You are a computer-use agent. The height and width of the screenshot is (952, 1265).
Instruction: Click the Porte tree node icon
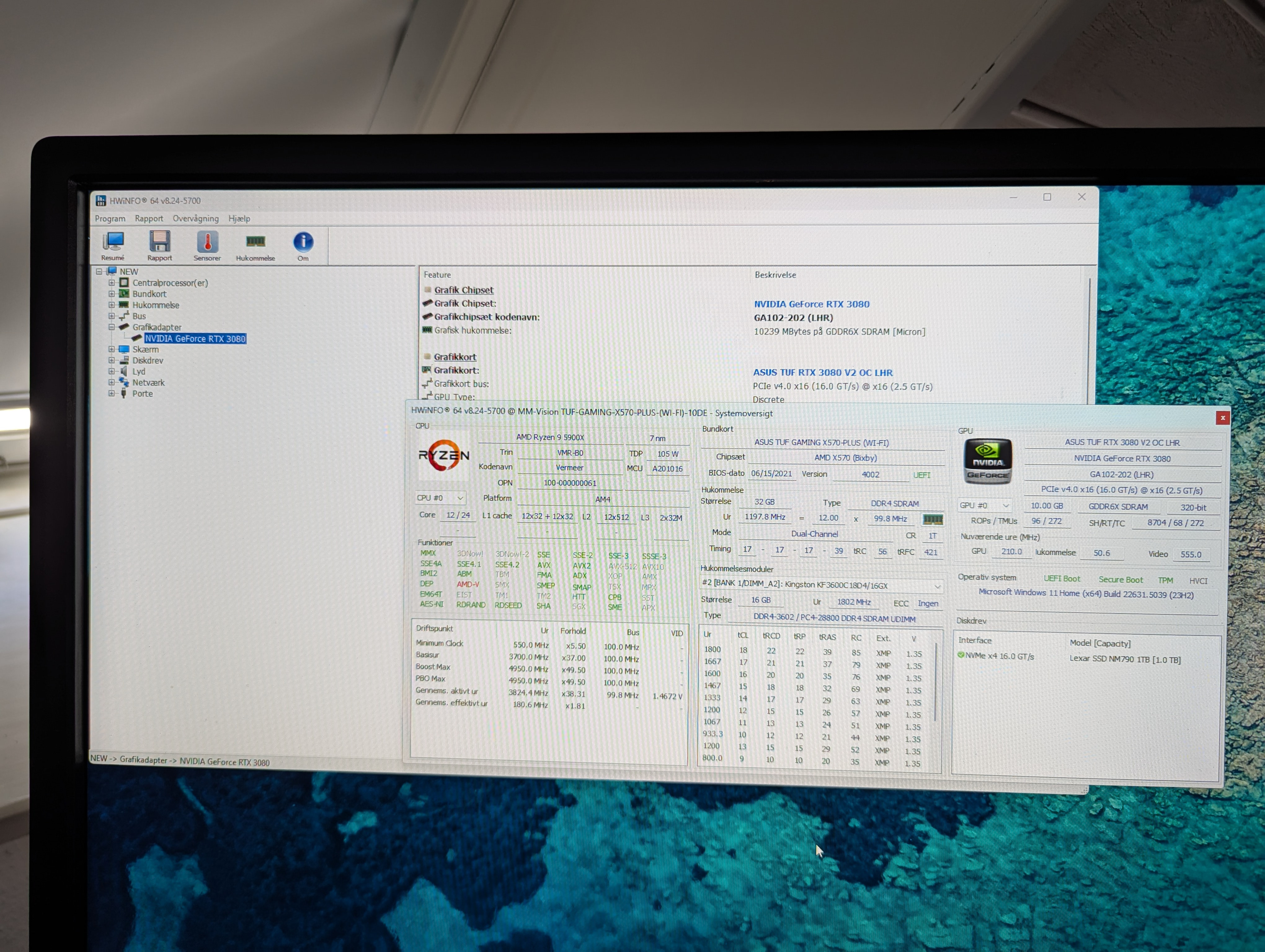tap(124, 394)
